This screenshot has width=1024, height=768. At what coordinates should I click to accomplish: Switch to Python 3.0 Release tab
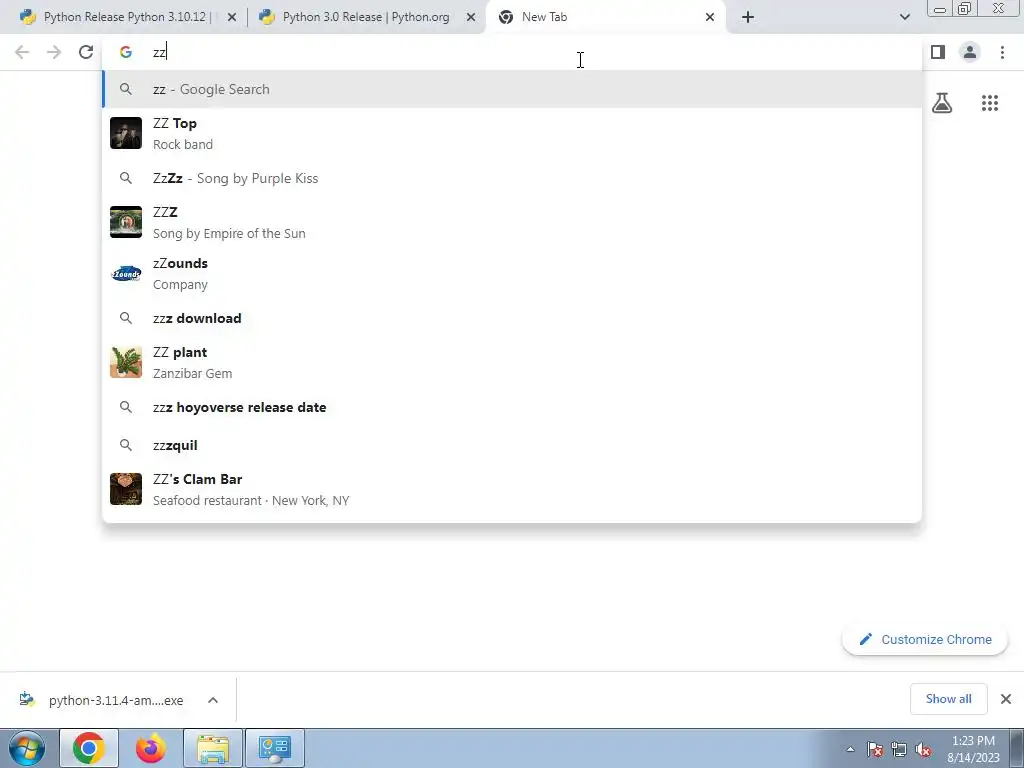click(366, 18)
